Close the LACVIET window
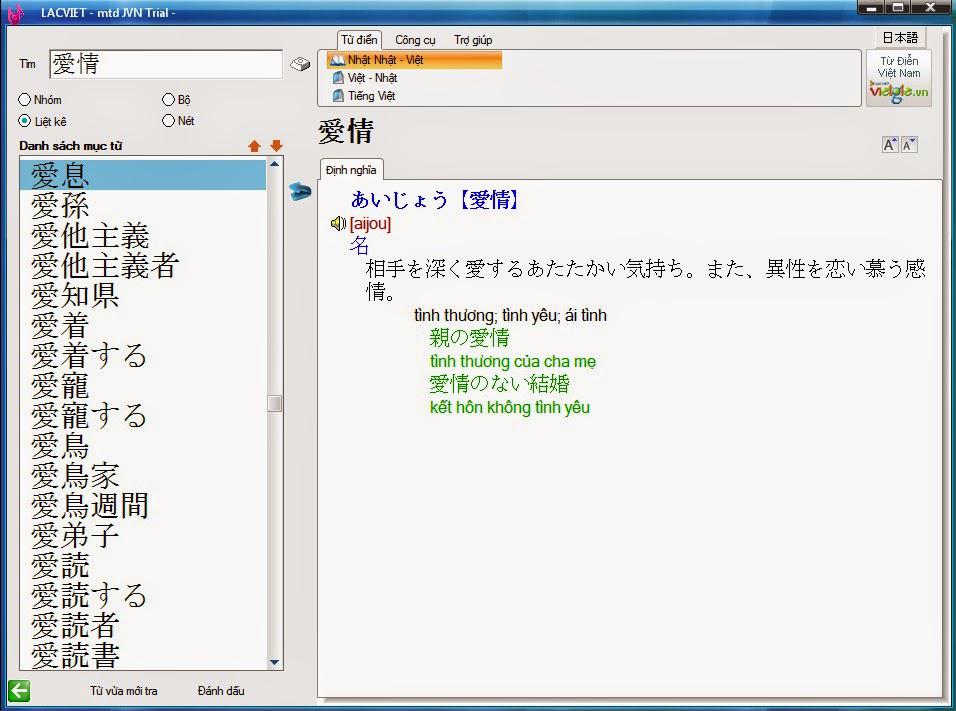The image size is (956, 711). click(x=931, y=8)
